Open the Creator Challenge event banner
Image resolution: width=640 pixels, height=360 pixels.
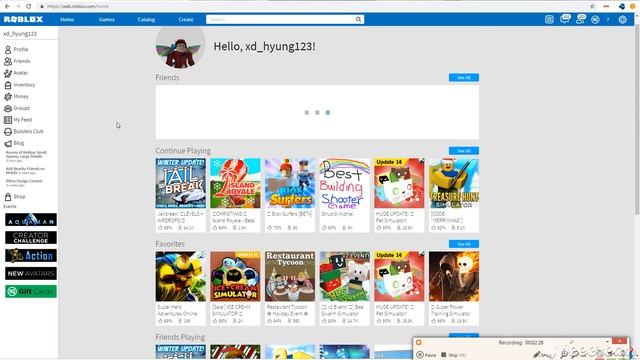click(31, 238)
